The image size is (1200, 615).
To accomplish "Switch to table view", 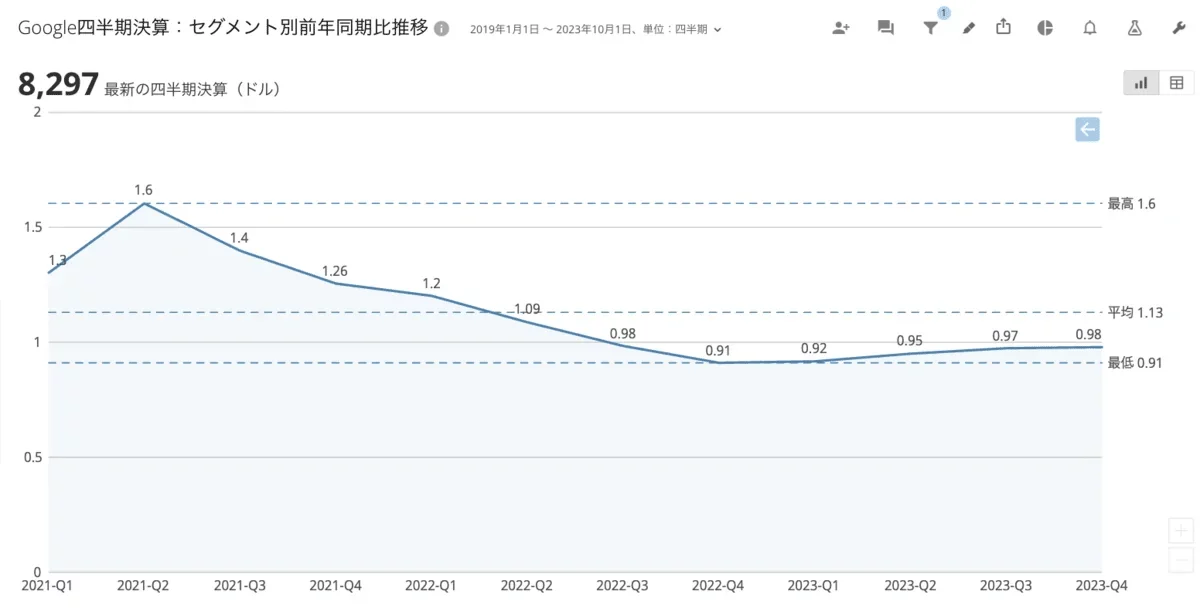I will [1177, 83].
